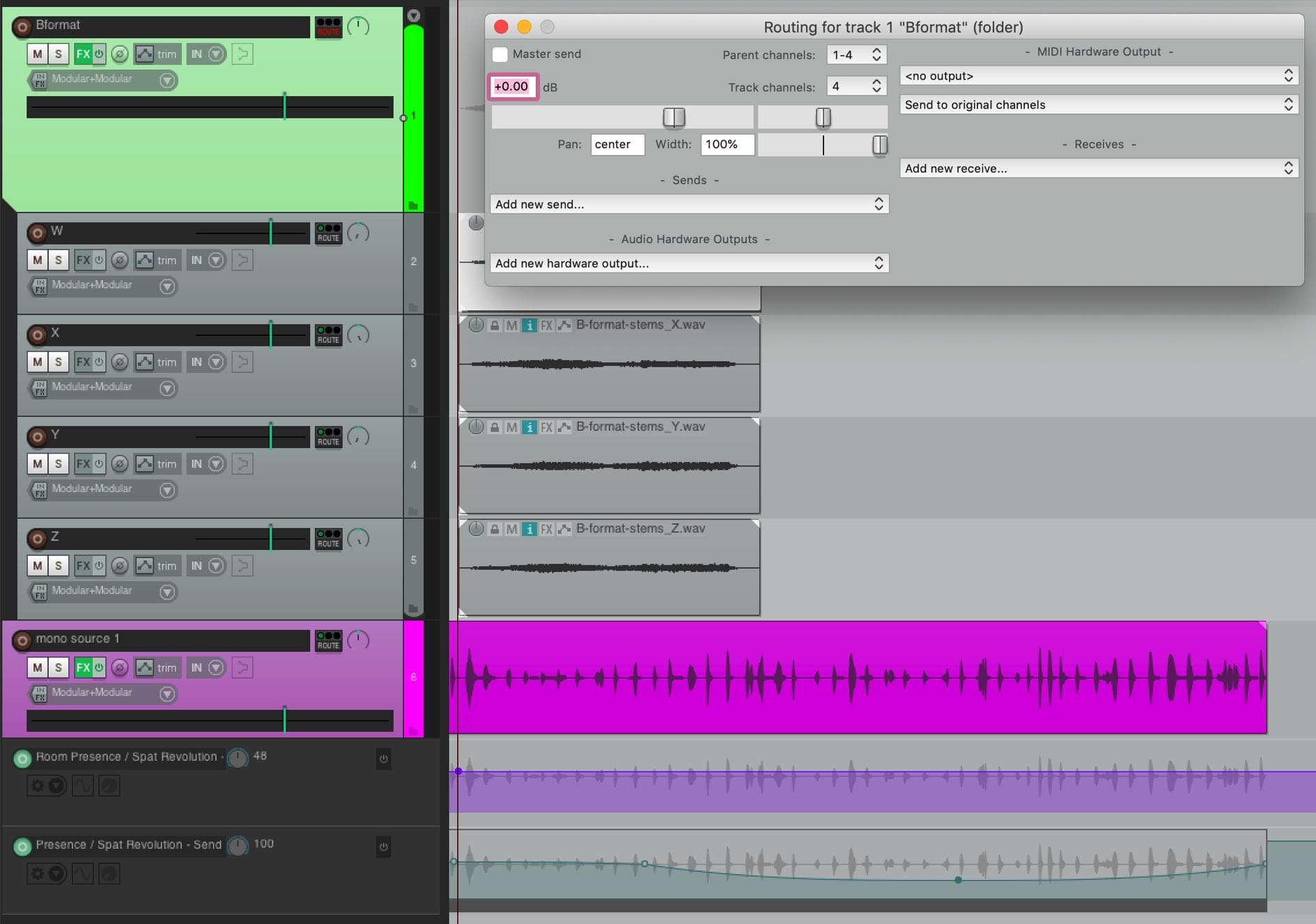Open the Add new send dropdown
Screen dimensions: 1316x924
688,204
